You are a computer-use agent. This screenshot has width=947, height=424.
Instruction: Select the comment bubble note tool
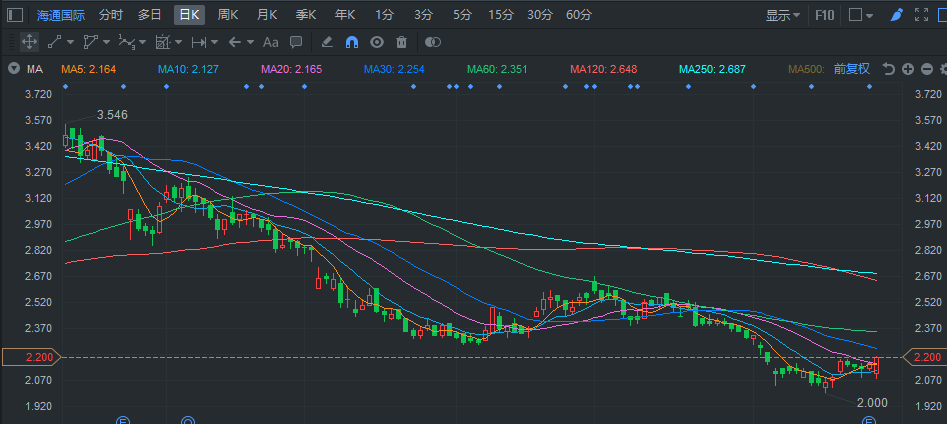tap(296, 42)
